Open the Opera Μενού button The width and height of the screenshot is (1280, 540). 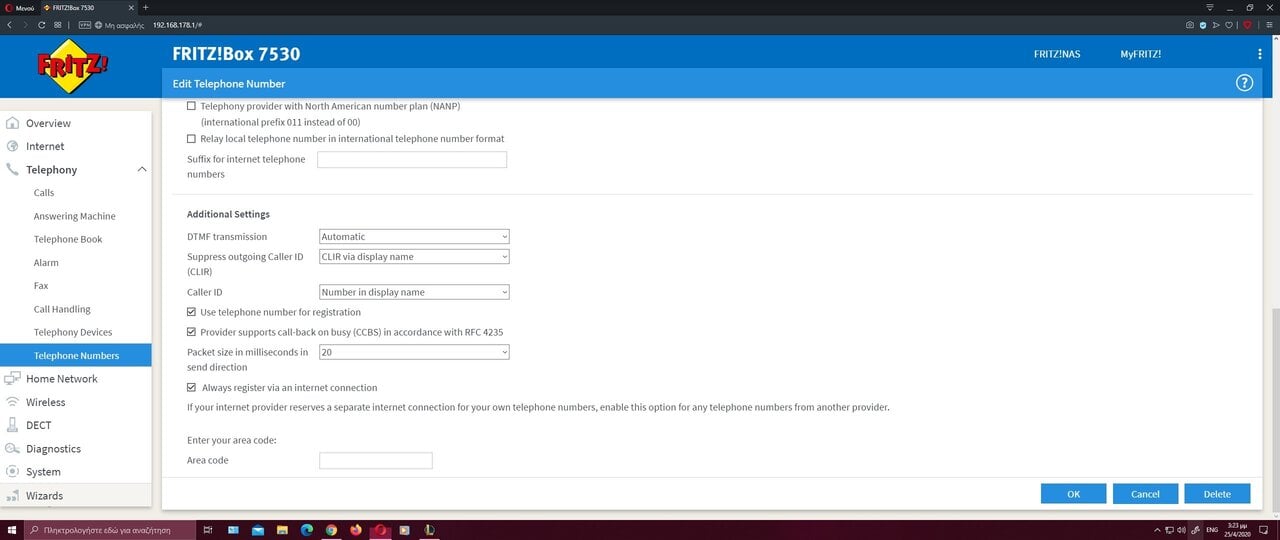coord(18,7)
